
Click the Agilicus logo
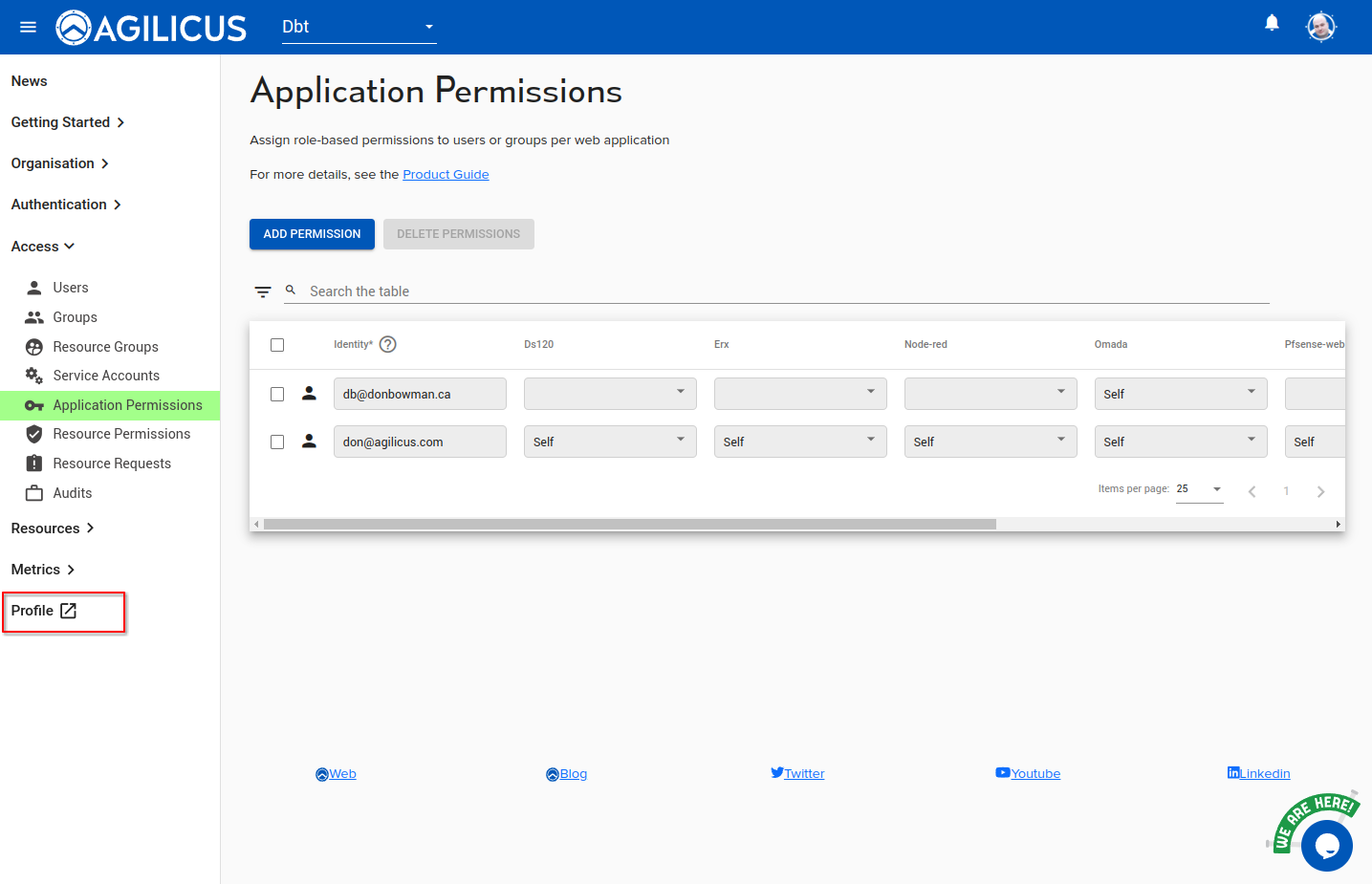click(x=152, y=28)
